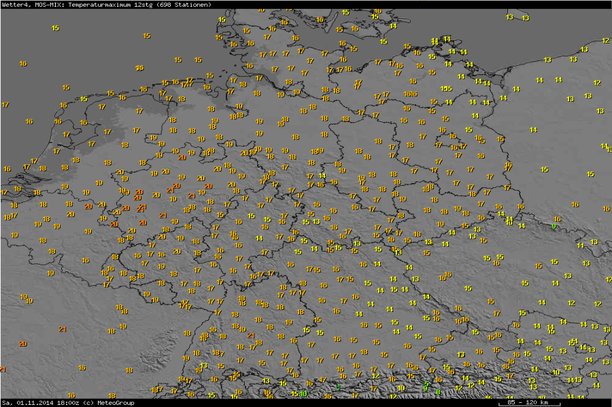Click the green '10' station value beside yellow '15'
The width and height of the screenshot is (612, 407).
point(303,394)
